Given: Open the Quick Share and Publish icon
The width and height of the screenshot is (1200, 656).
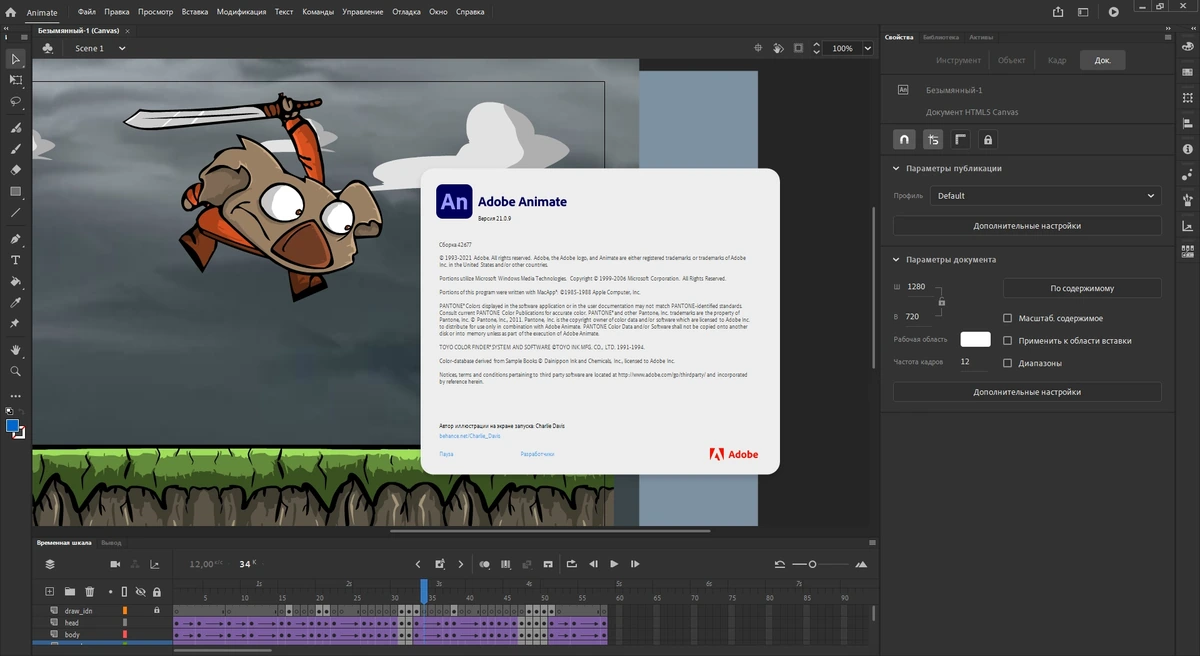Looking at the screenshot, I should click(x=1059, y=12).
